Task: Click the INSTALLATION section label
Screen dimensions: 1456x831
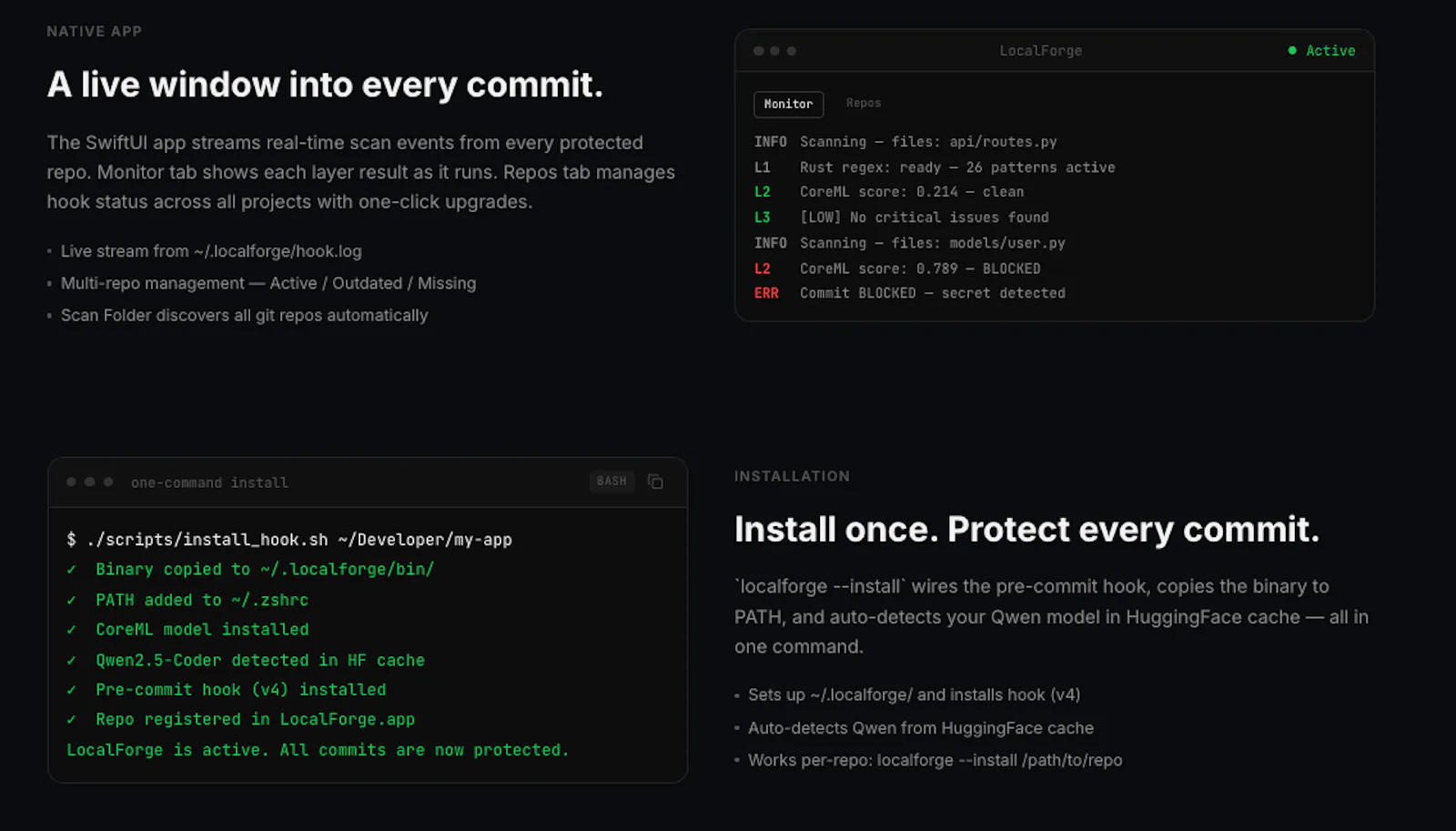Action: (792, 476)
